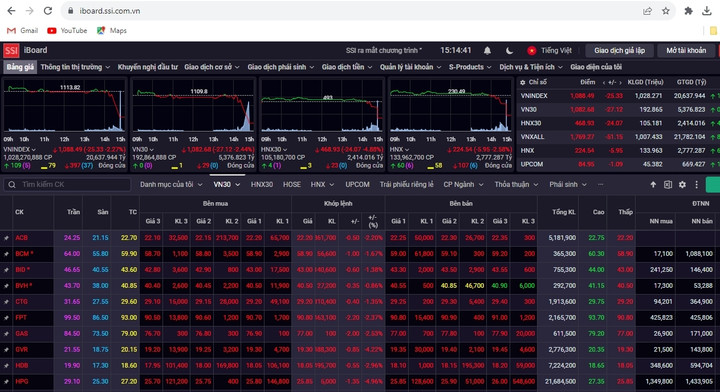Pin the GVR stock row

6,350
